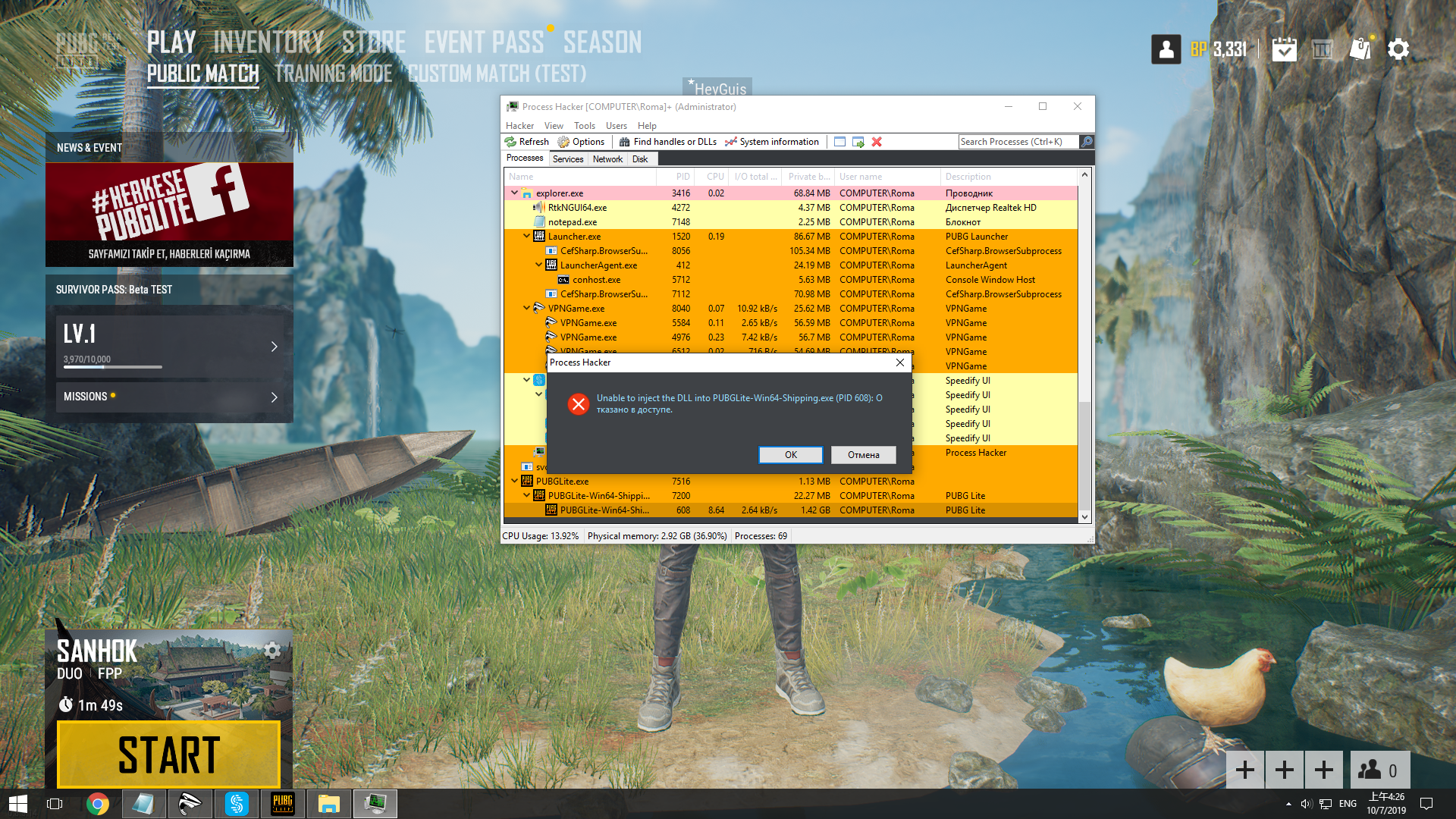Switch to Training Mode
The image size is (1456, 819).
click(334, 74)
